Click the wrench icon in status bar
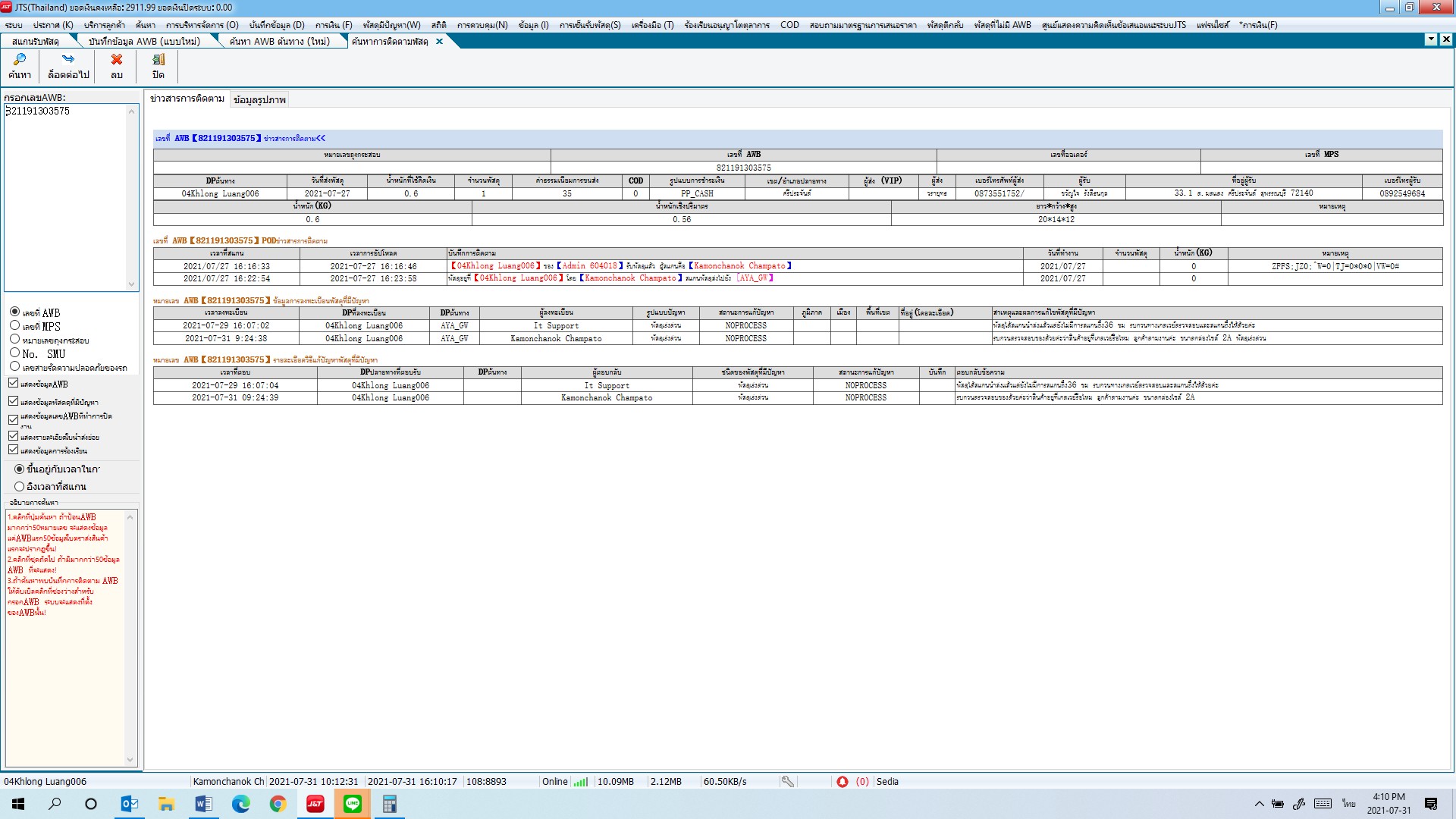 click(788, 781)
